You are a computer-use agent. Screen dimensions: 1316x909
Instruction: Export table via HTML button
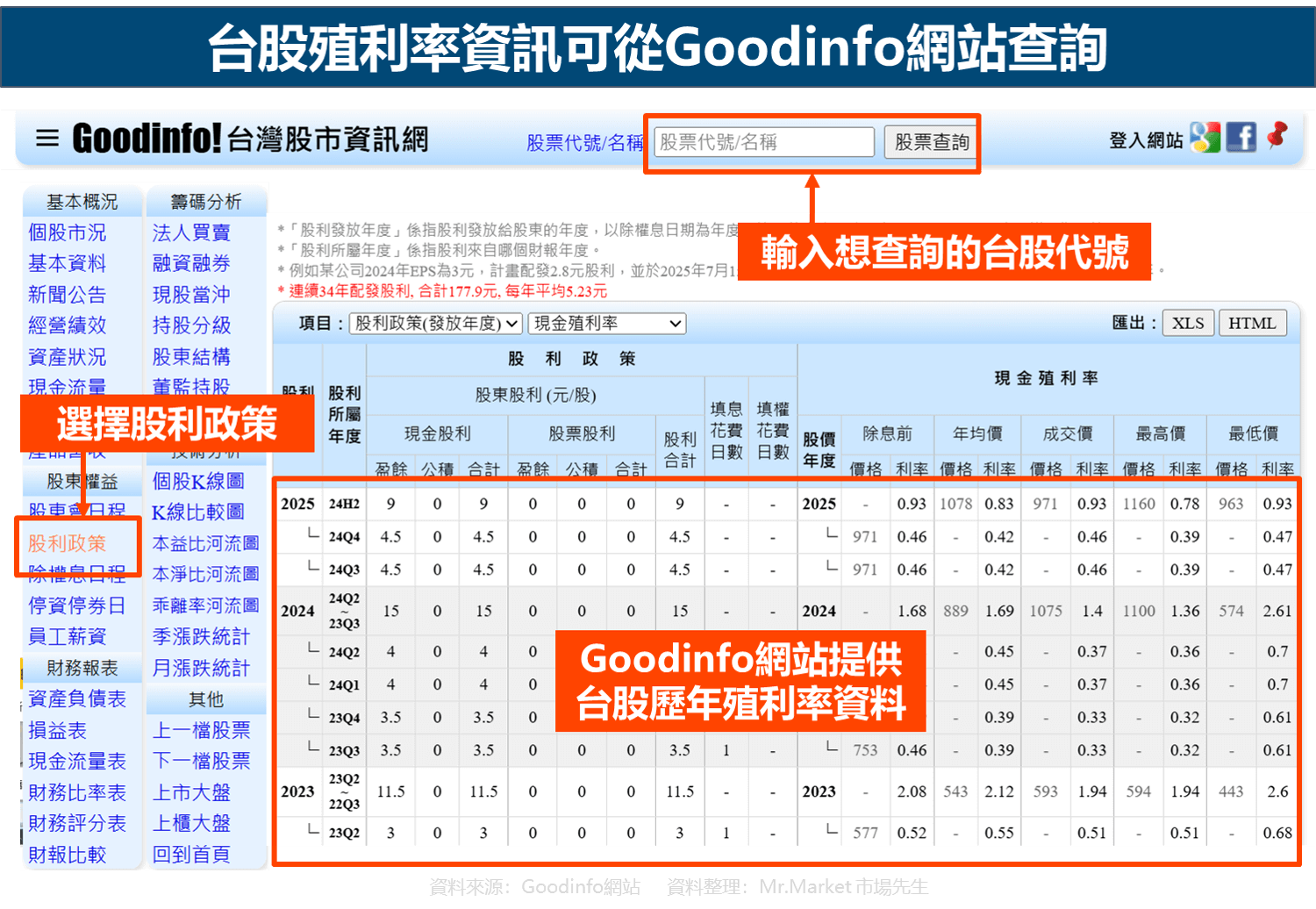[x=1251, y=323]
